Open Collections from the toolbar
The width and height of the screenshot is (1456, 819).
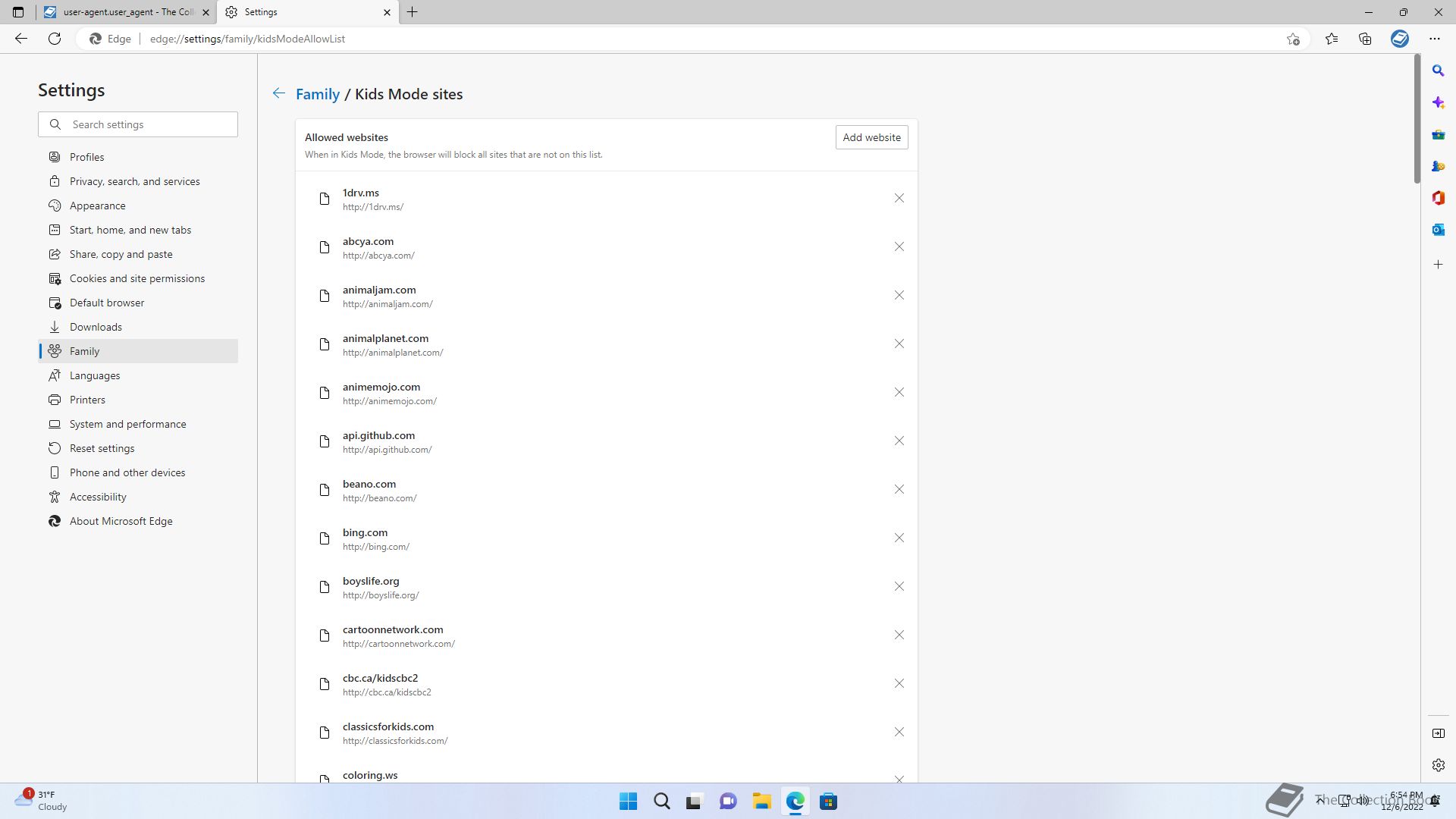pos(1365,39)
